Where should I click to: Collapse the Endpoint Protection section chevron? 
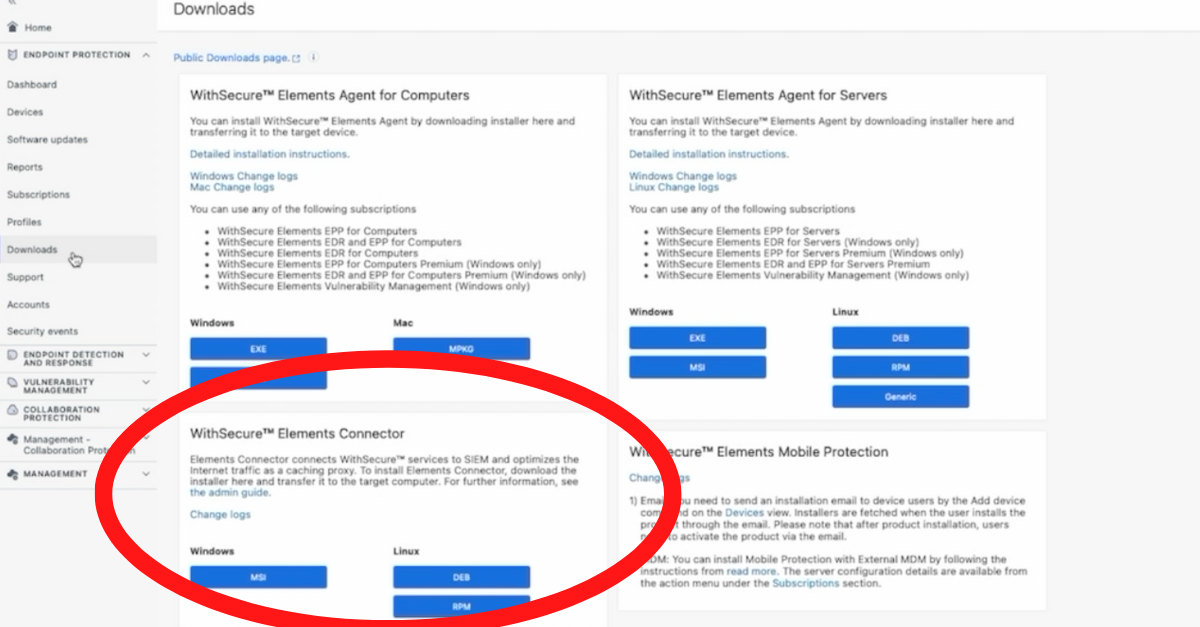(146, 55)
